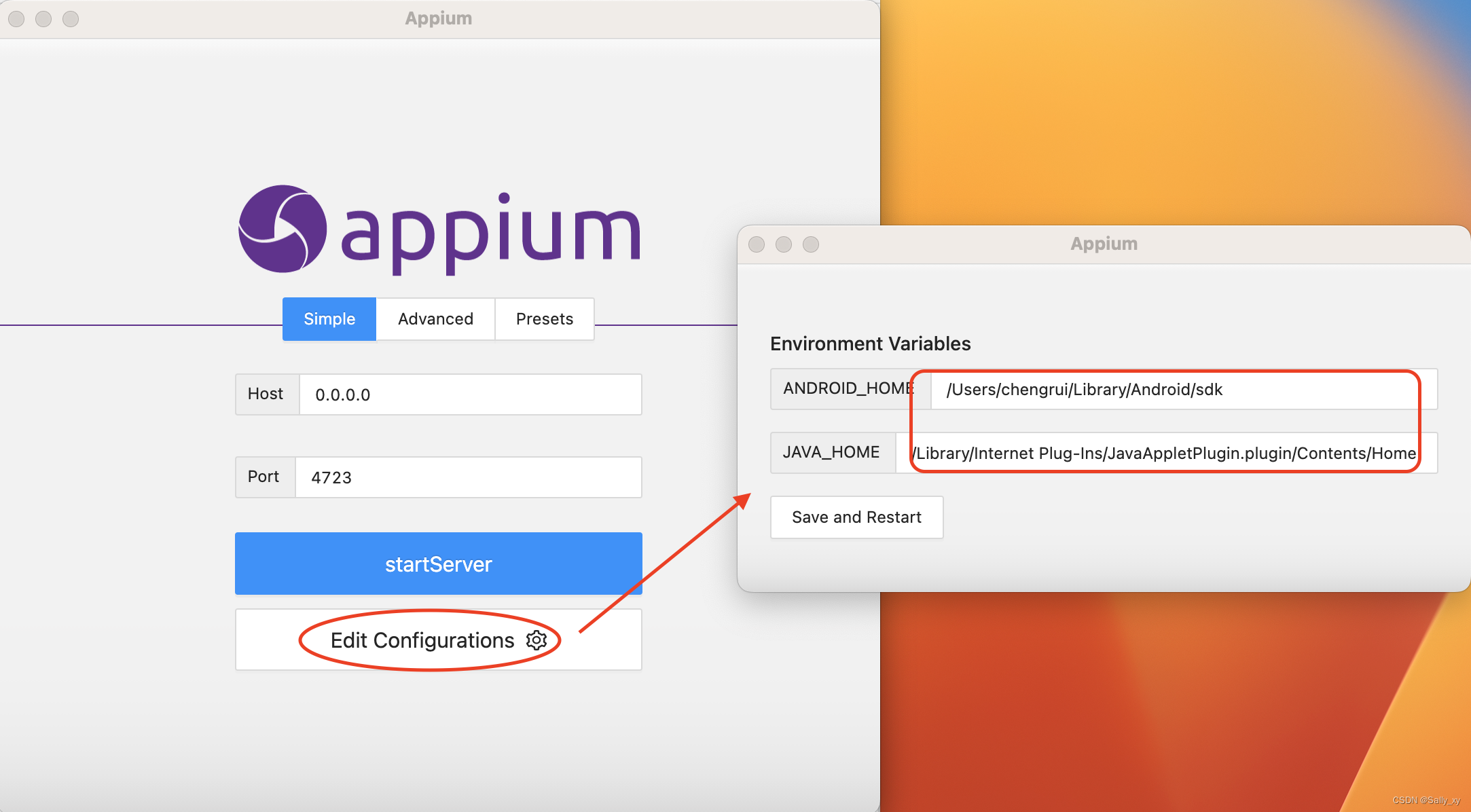The height and width of the screenshot is (812, 1471).
Task: Click the JAVA_HOME label
Action: (831, 452)
